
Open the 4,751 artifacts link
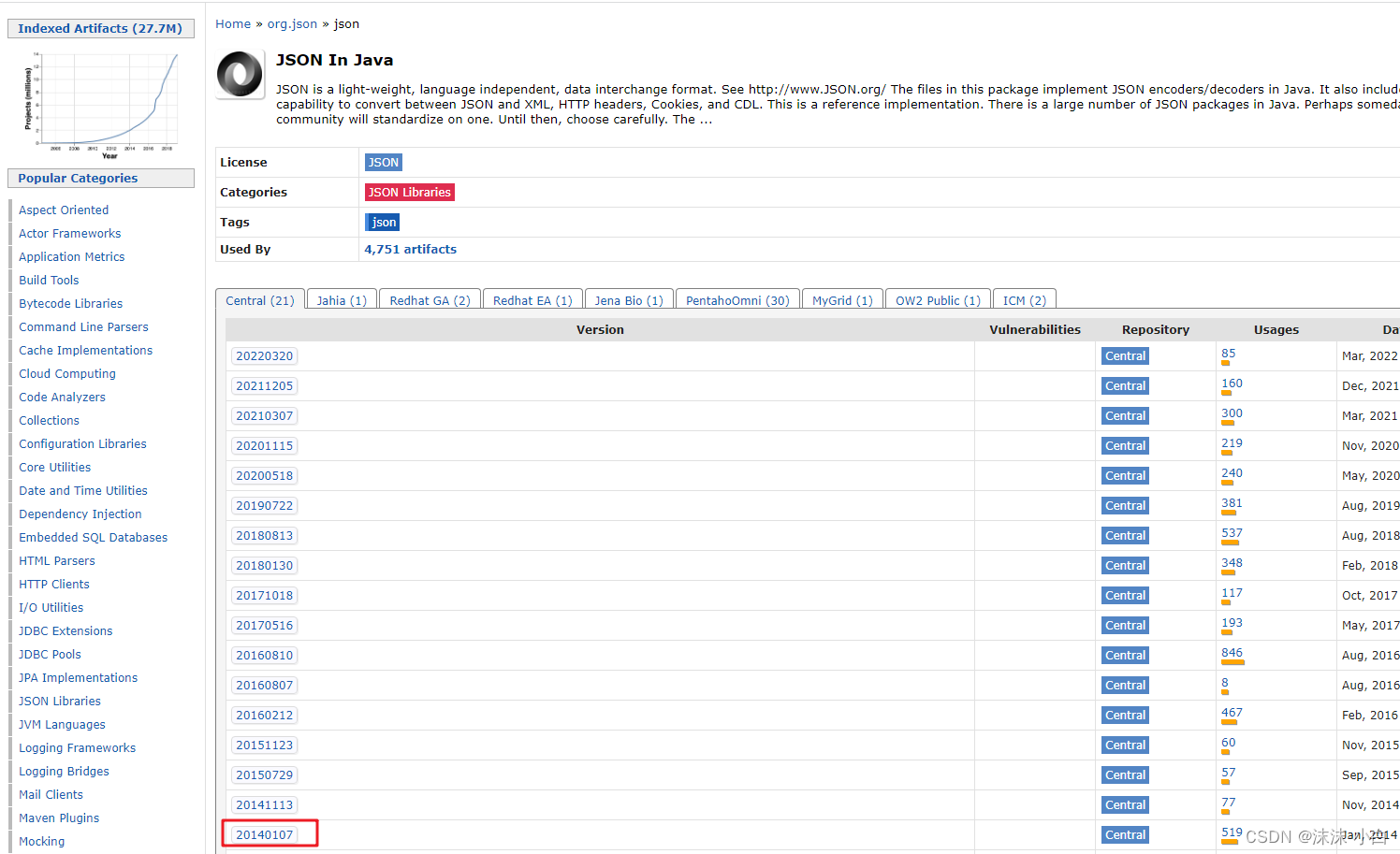[x=411, y=250]
